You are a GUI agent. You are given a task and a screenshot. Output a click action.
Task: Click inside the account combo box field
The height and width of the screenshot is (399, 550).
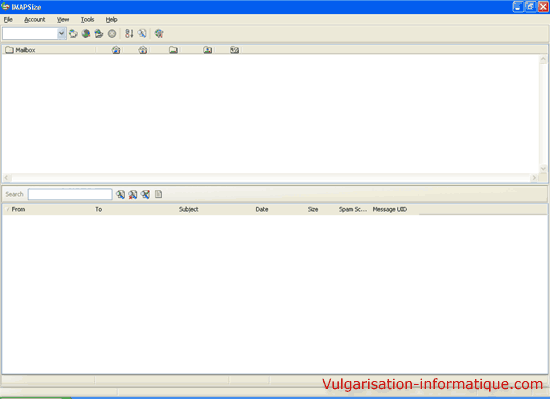[30, 33]
